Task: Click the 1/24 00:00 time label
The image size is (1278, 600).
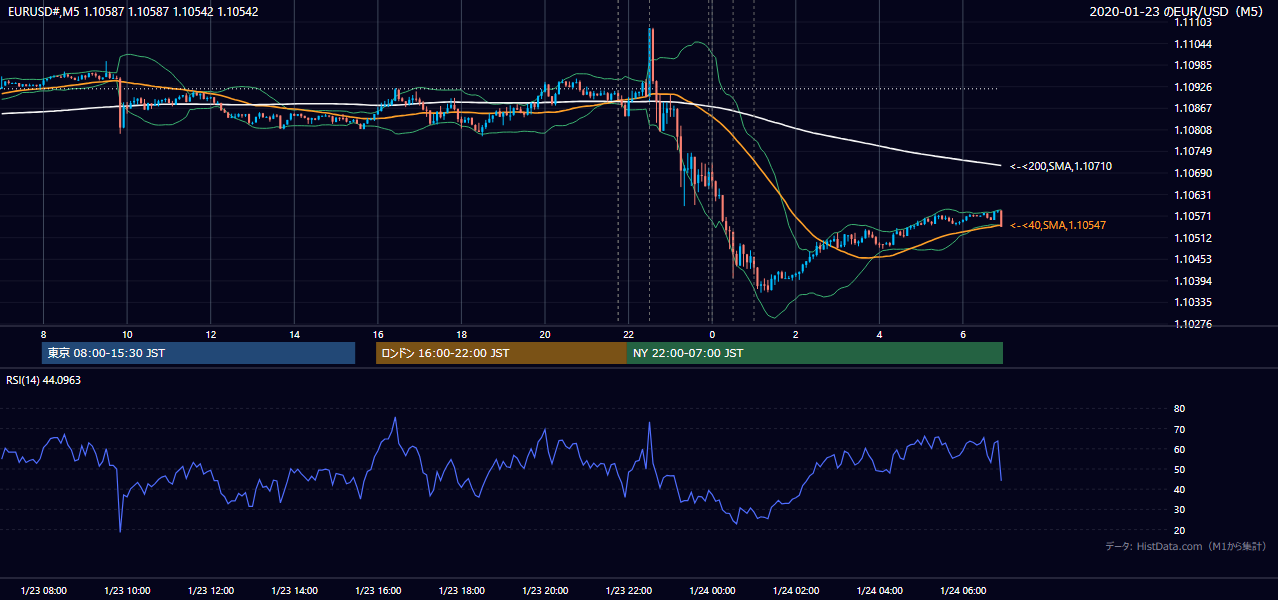Action: [x=712, y=591]
